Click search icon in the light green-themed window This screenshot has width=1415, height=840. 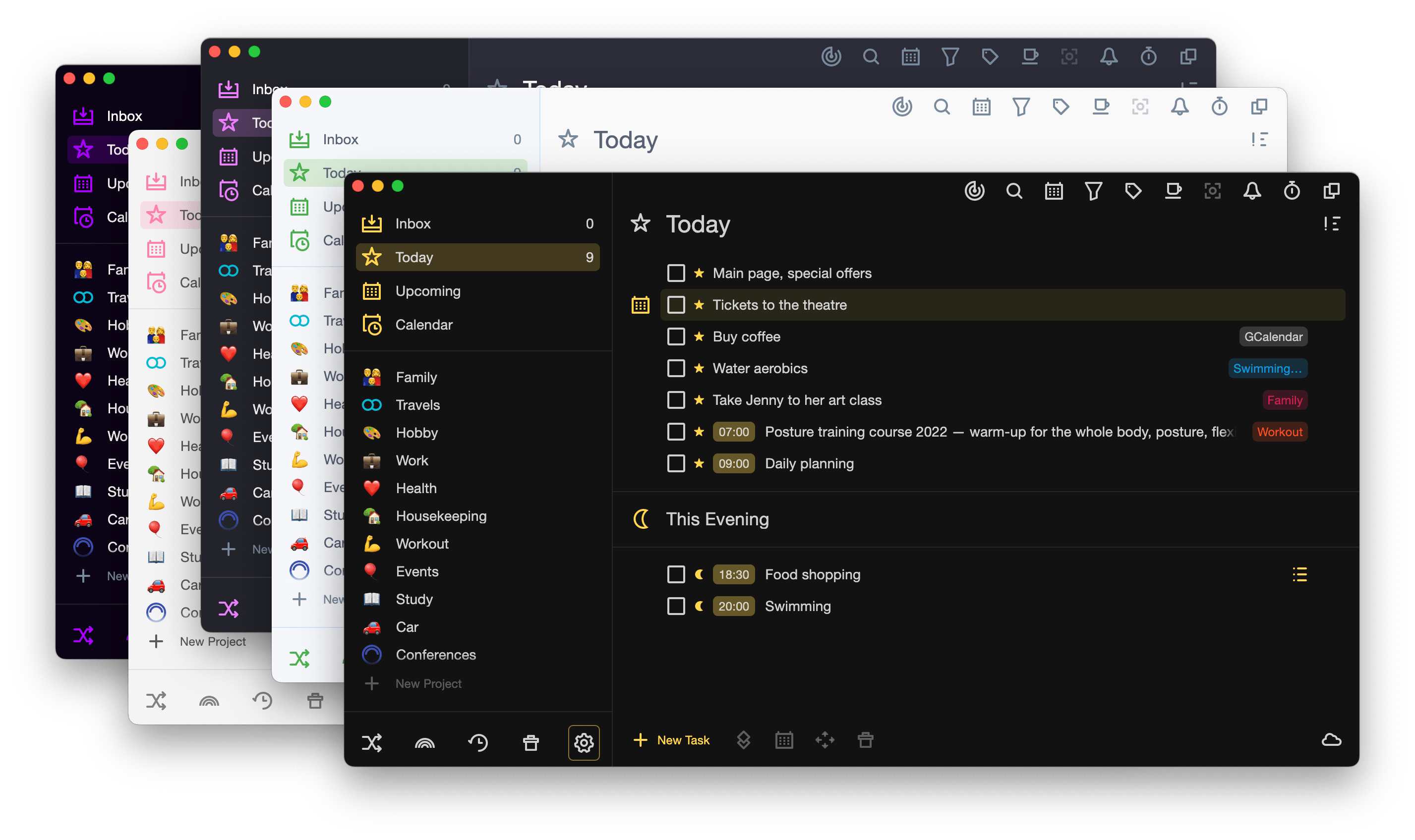942,107
